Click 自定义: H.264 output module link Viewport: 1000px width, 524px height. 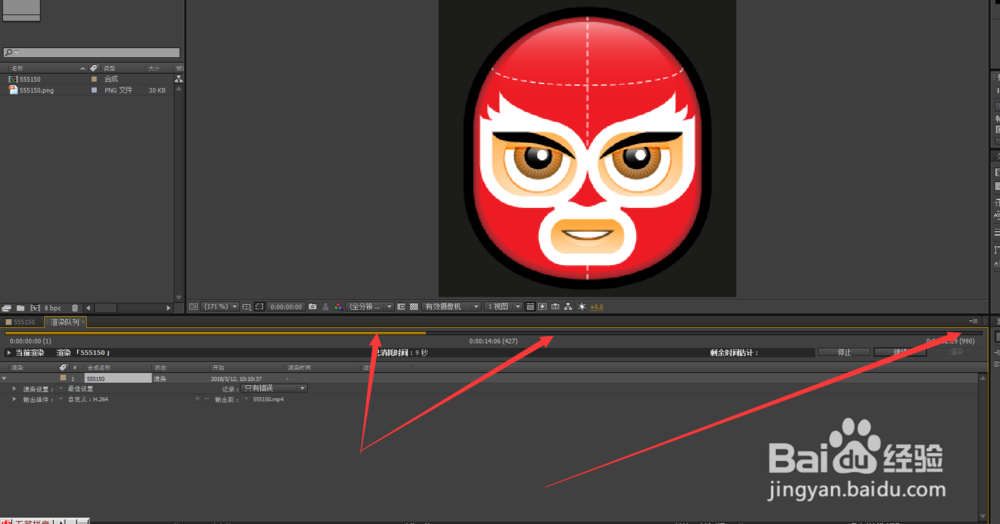88,399
